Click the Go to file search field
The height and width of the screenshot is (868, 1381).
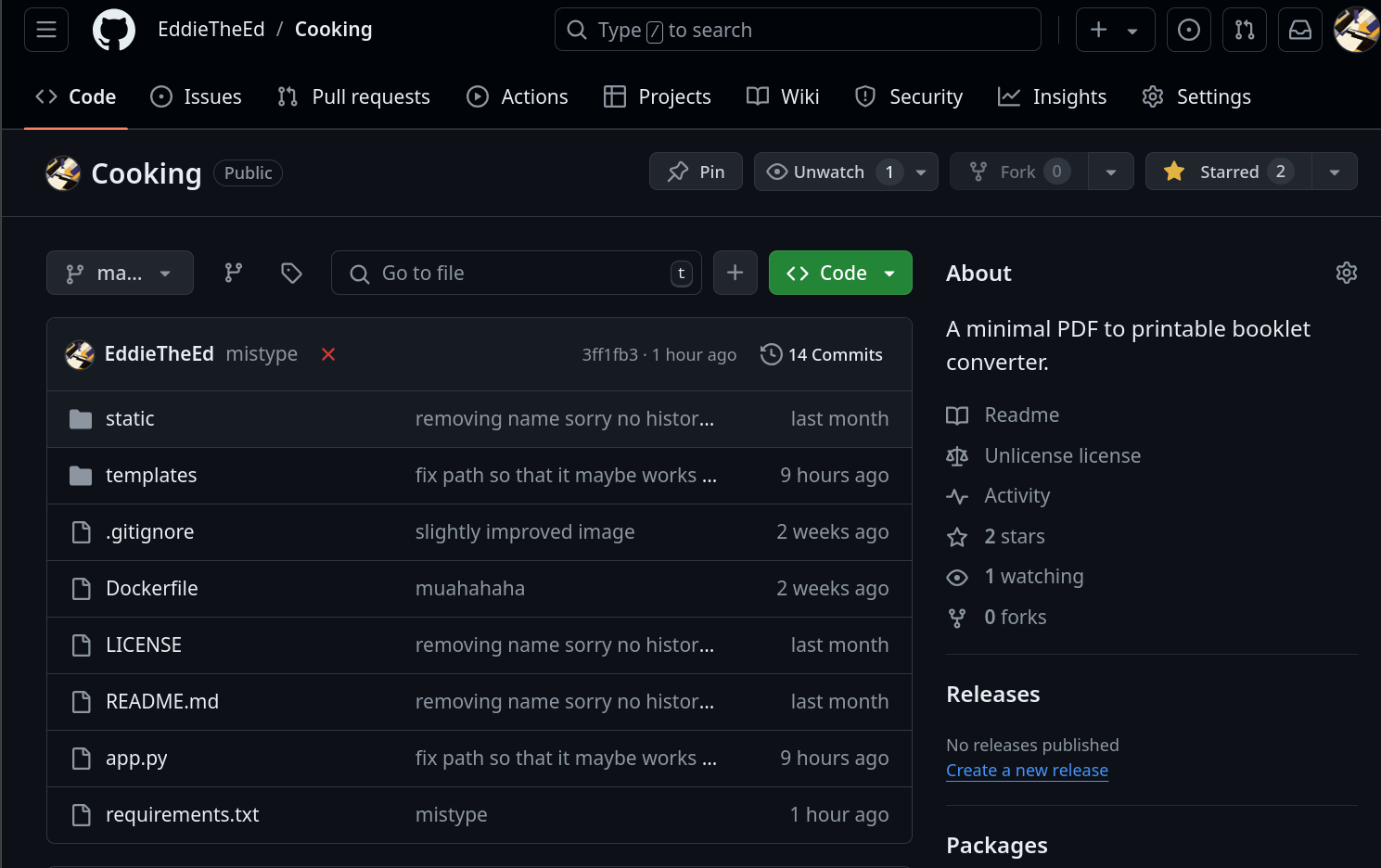(x=517, y=273)
